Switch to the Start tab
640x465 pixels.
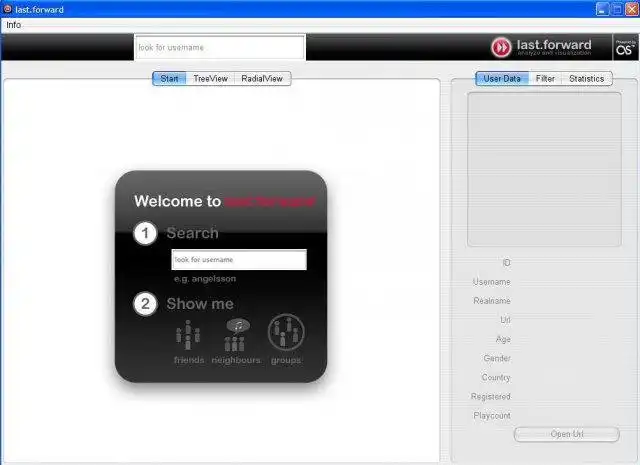pyautogui.click(x=169, y=78)
